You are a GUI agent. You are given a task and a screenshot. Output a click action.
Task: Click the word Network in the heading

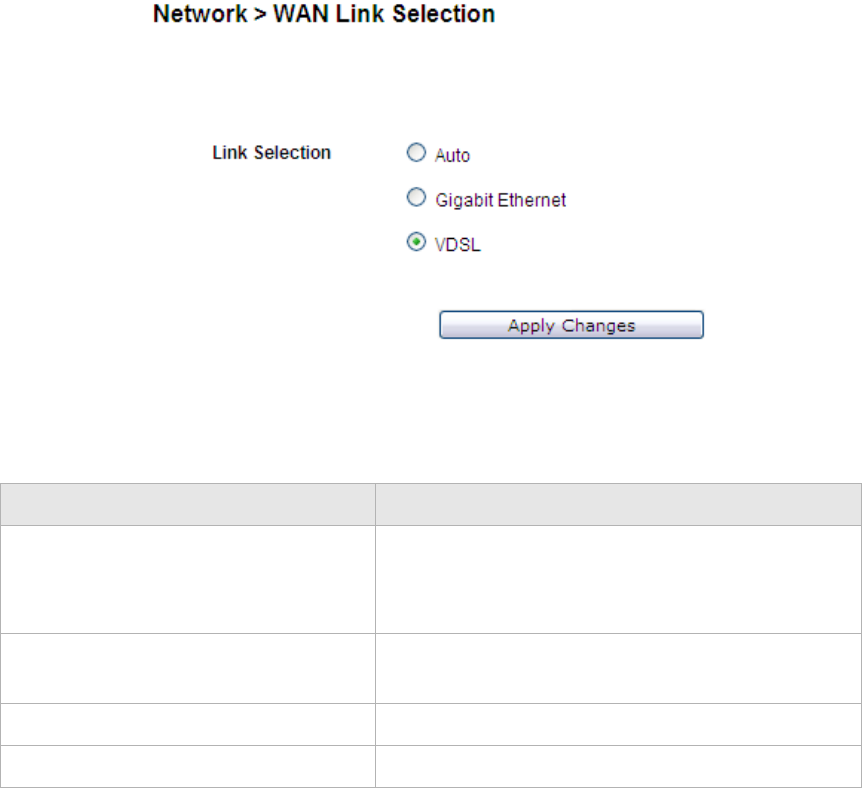[200, 14]
